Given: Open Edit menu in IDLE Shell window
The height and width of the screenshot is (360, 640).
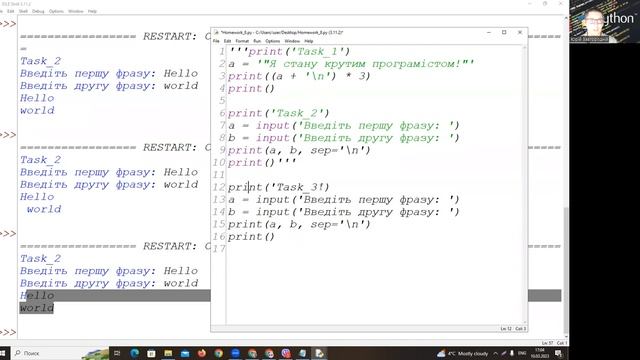Looking at the screenshot, I should coord(11,11).
